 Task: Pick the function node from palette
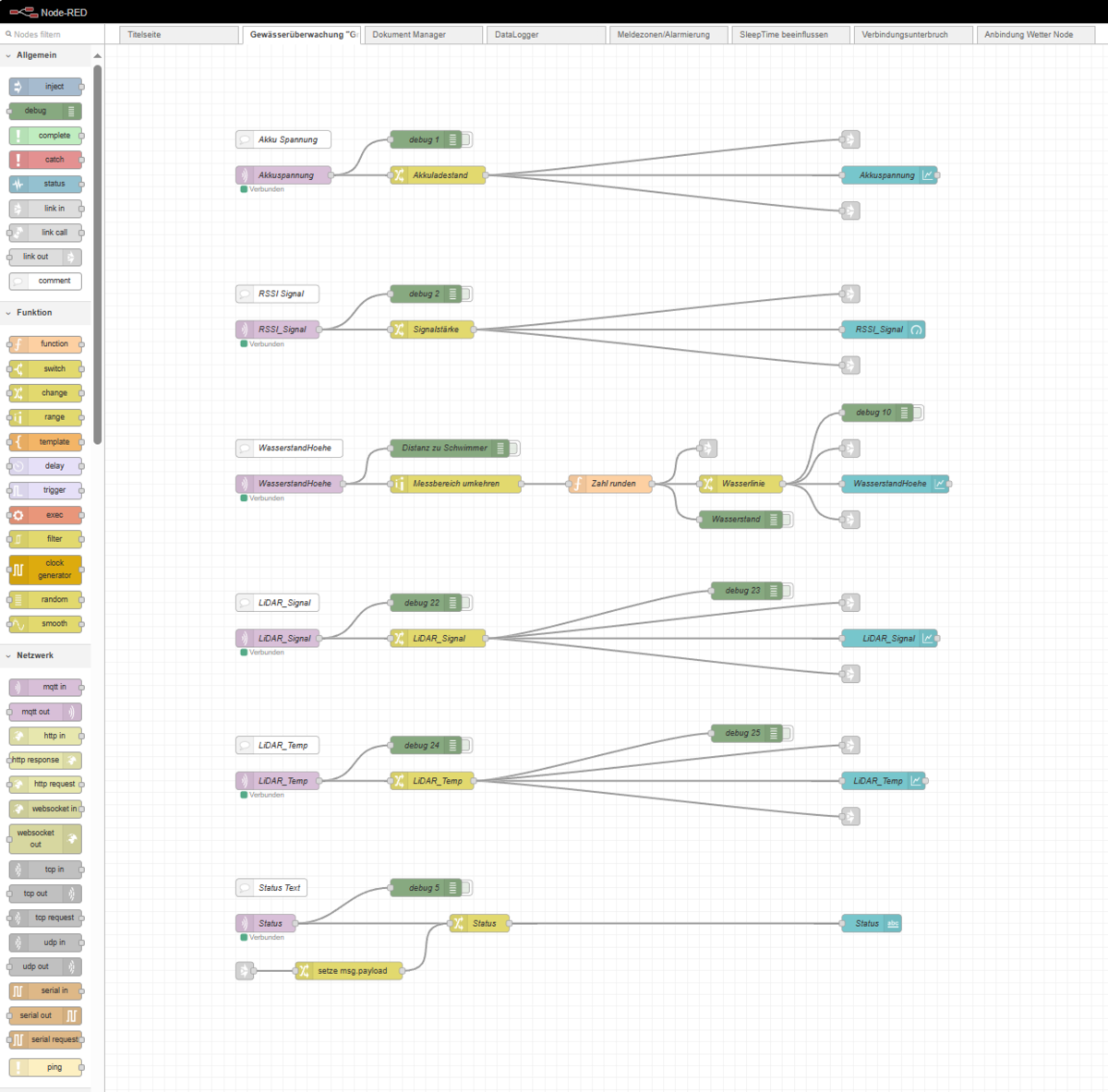(46, 344)
